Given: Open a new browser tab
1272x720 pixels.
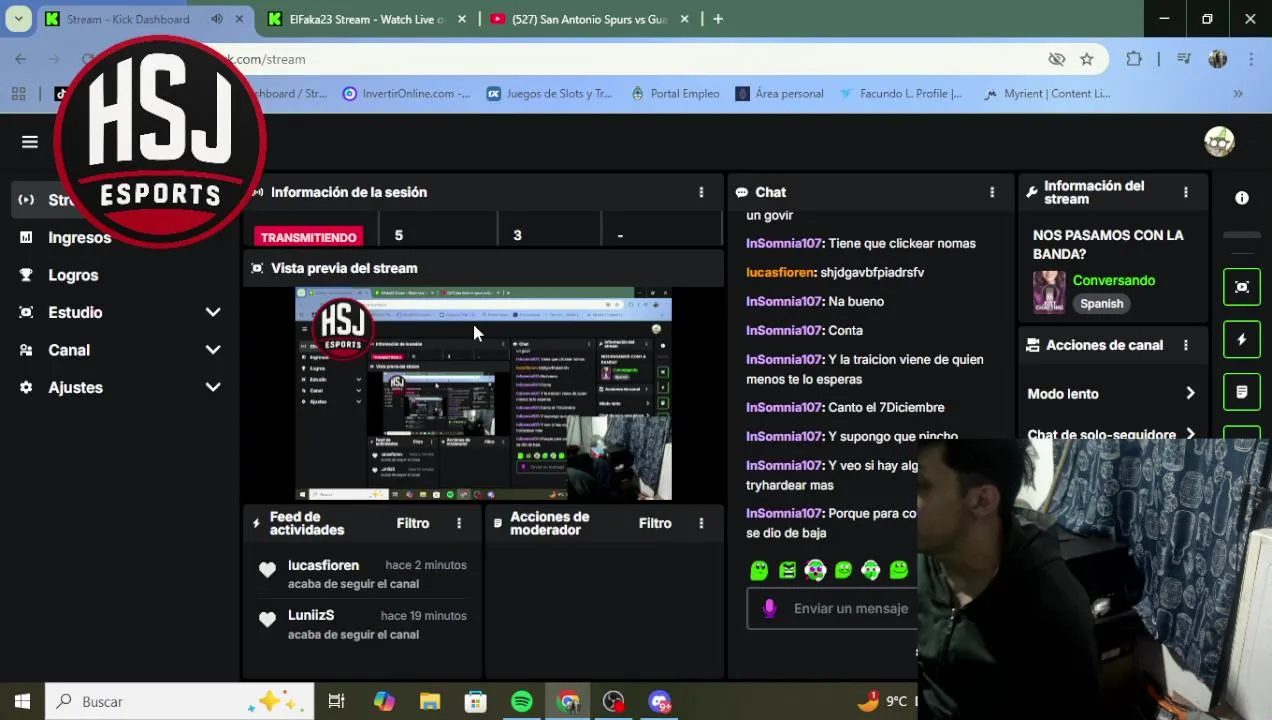Looking at the screenshot, I should point(718,19).
